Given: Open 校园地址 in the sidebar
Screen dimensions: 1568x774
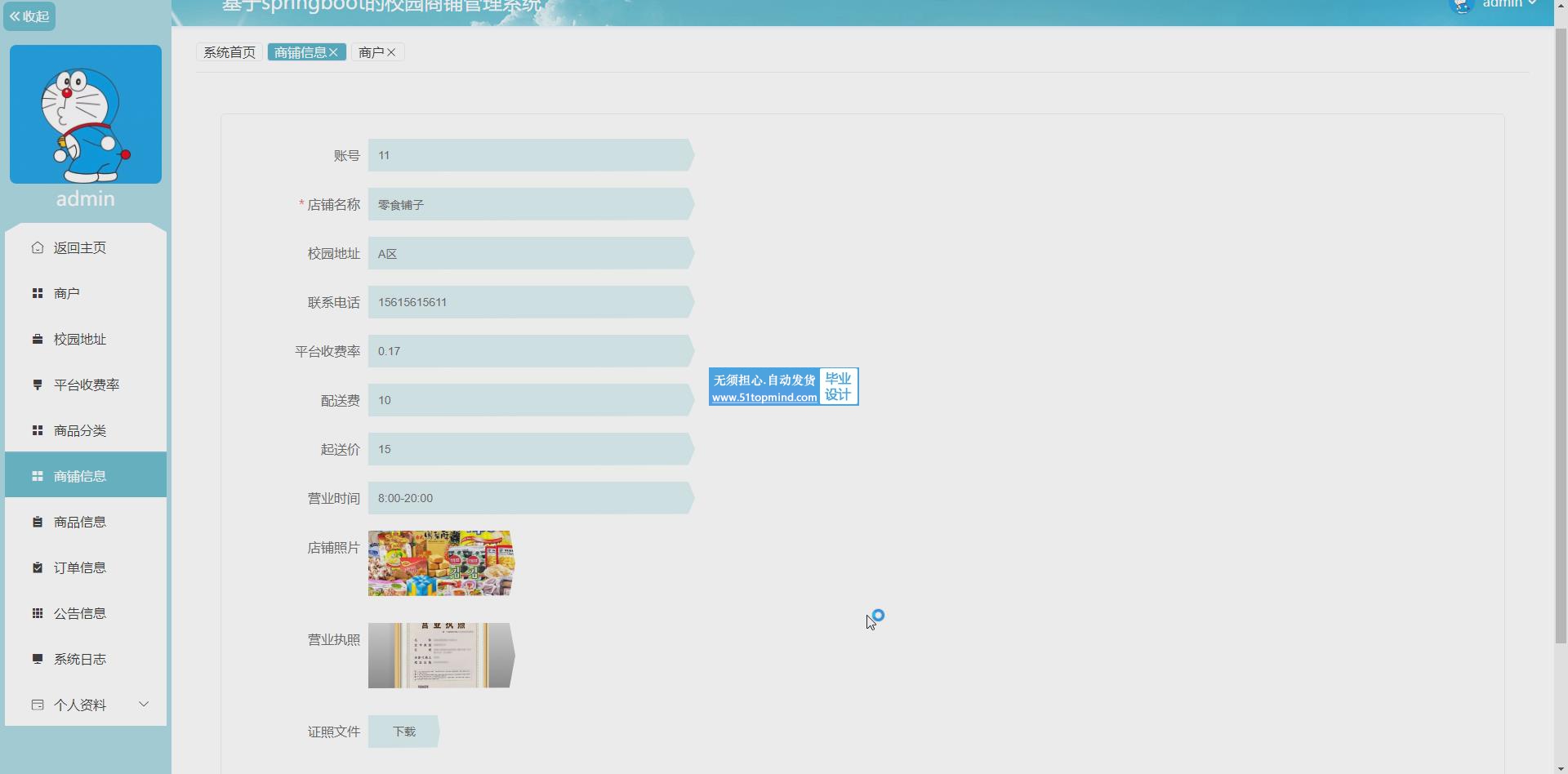Looking at the screenshot, I should (x=86, y=339).
